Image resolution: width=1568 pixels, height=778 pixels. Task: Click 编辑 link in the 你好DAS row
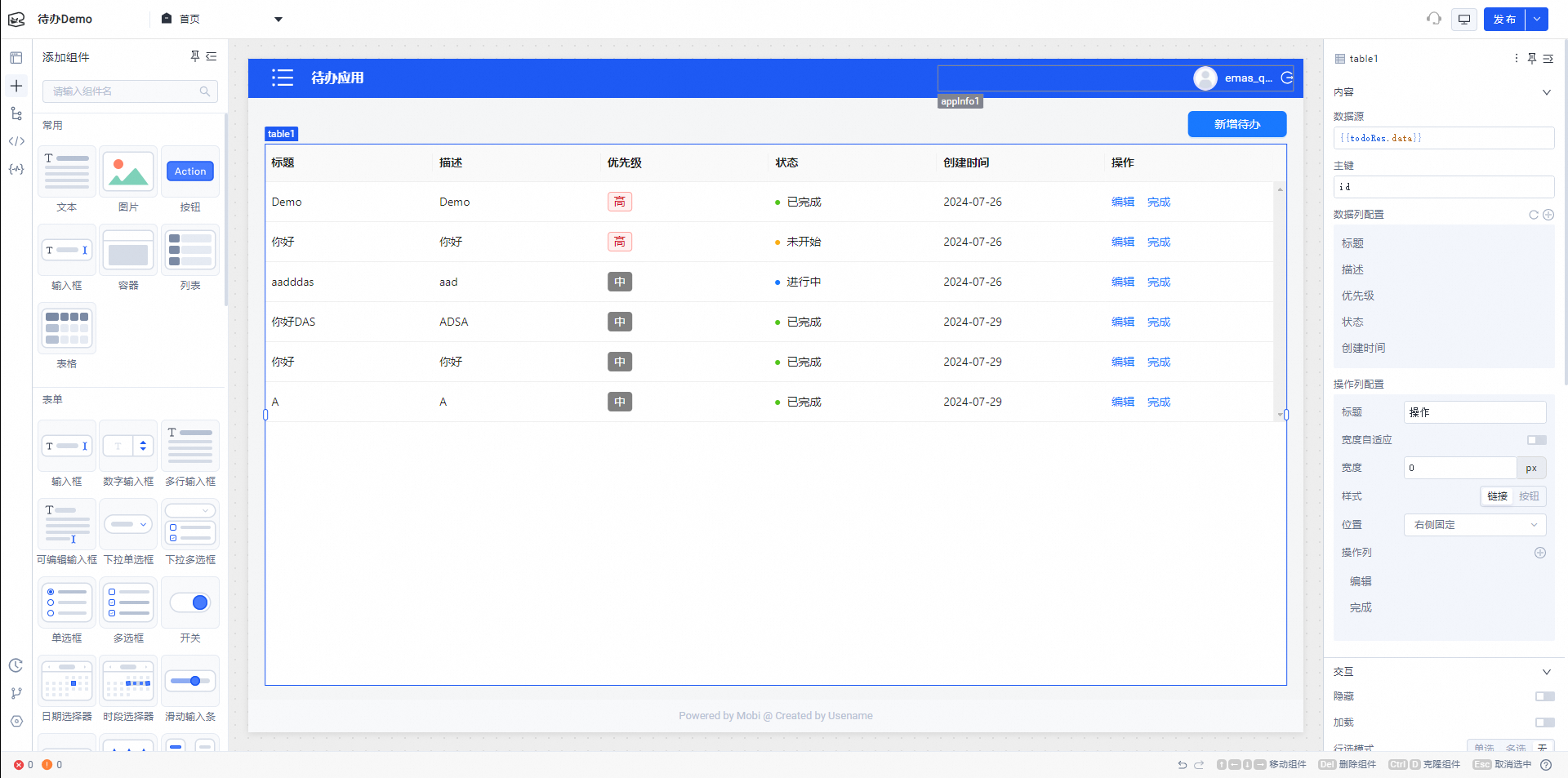pos(1123,322)
